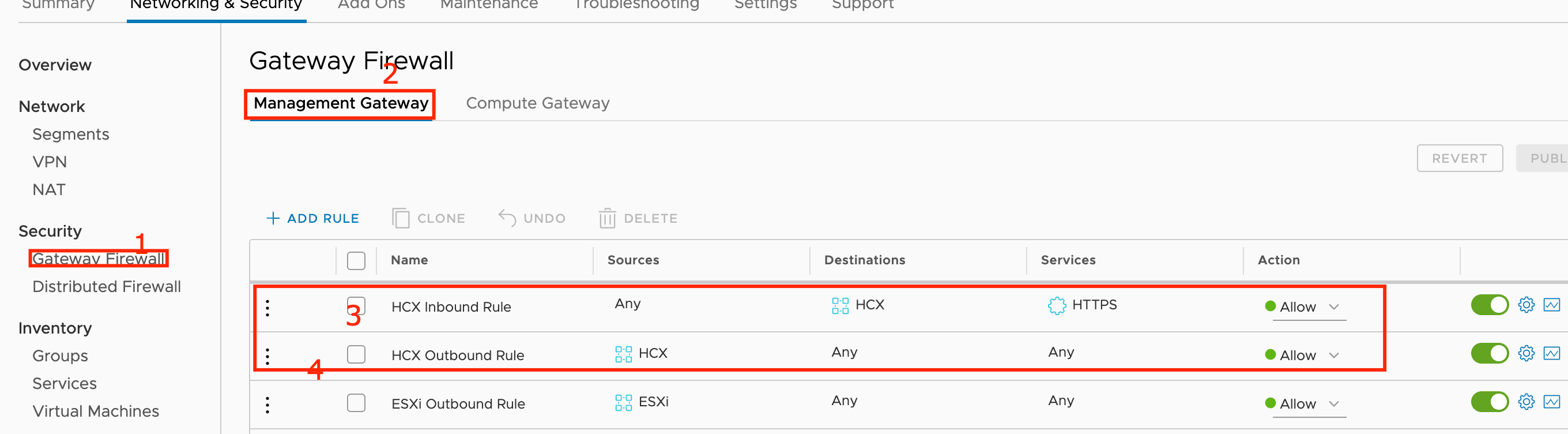The width and height of the screenshot is (1568, 434).
Task: Open Segments under Network
Action: pos(70,134)
